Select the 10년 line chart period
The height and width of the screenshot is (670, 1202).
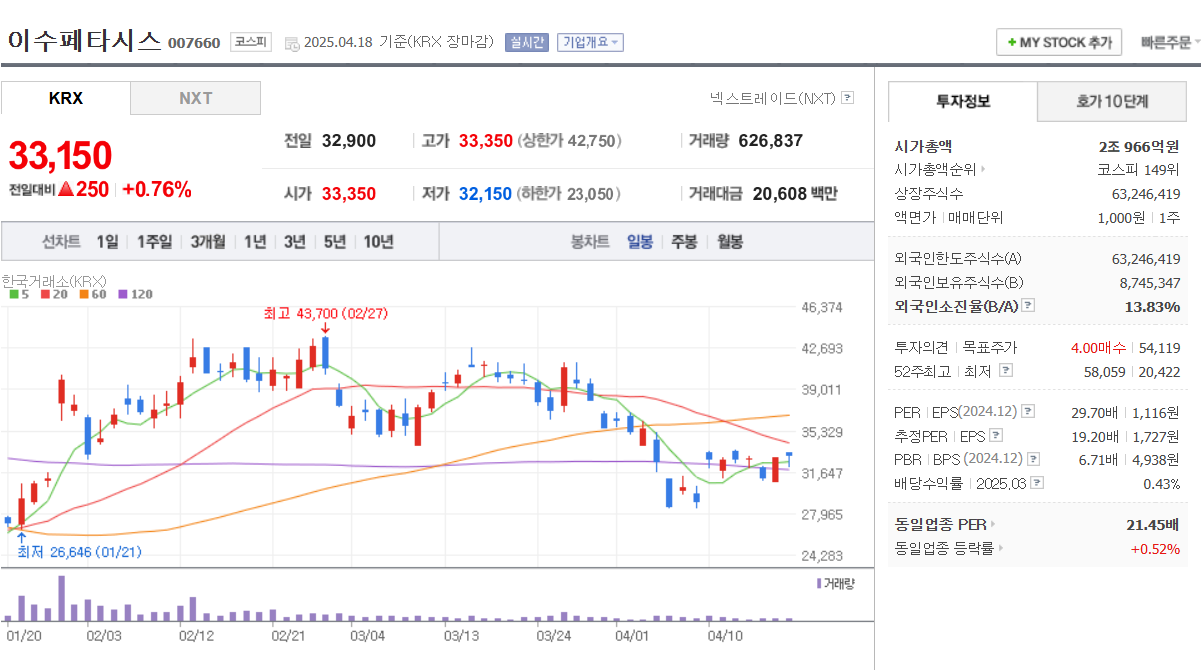click(x=378, y=242)
